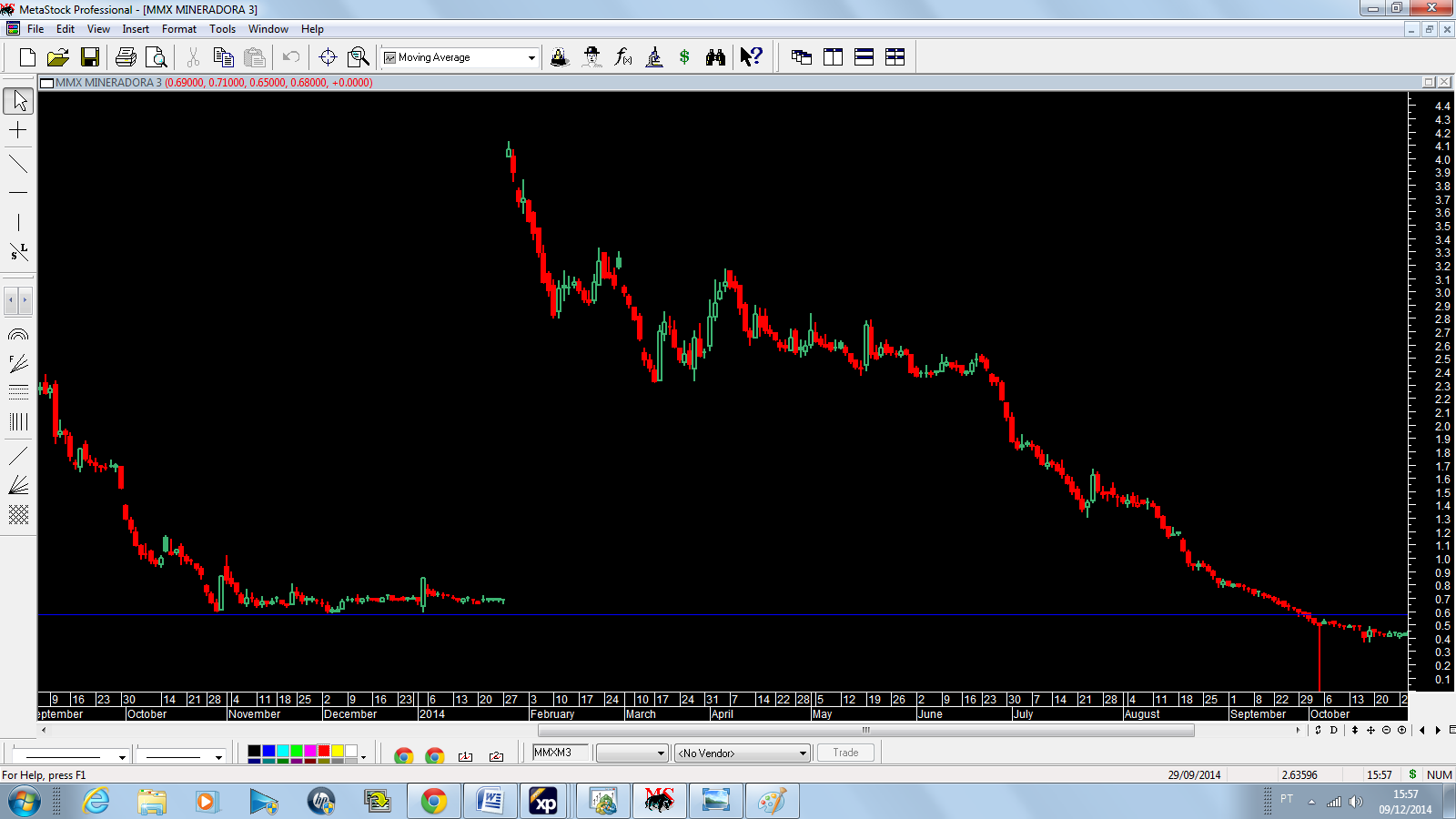
Task: Select the arrow pointer tool
Action: coord(18,100)
